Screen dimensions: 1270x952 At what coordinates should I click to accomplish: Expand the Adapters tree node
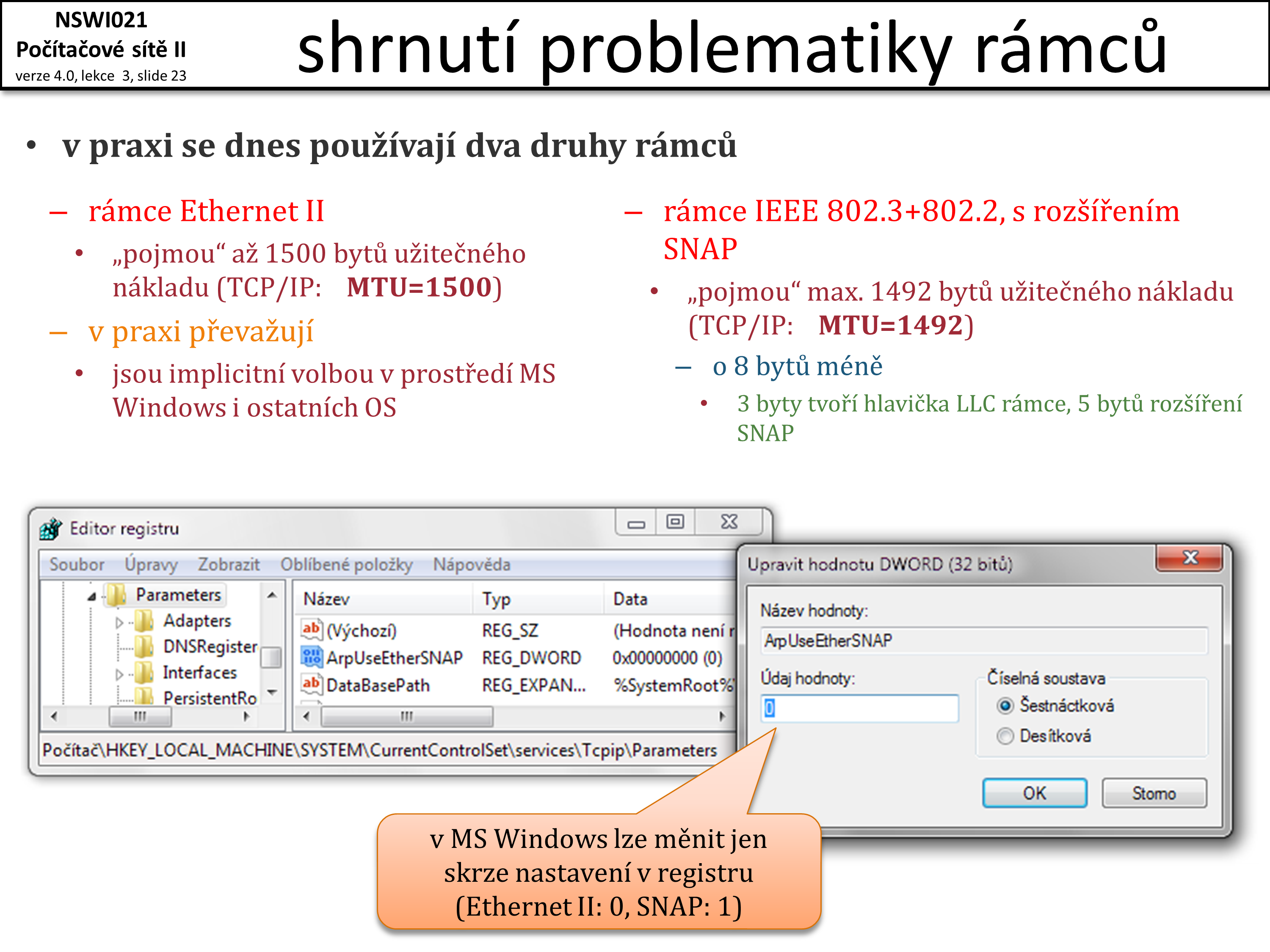click(x=119, y=623)
